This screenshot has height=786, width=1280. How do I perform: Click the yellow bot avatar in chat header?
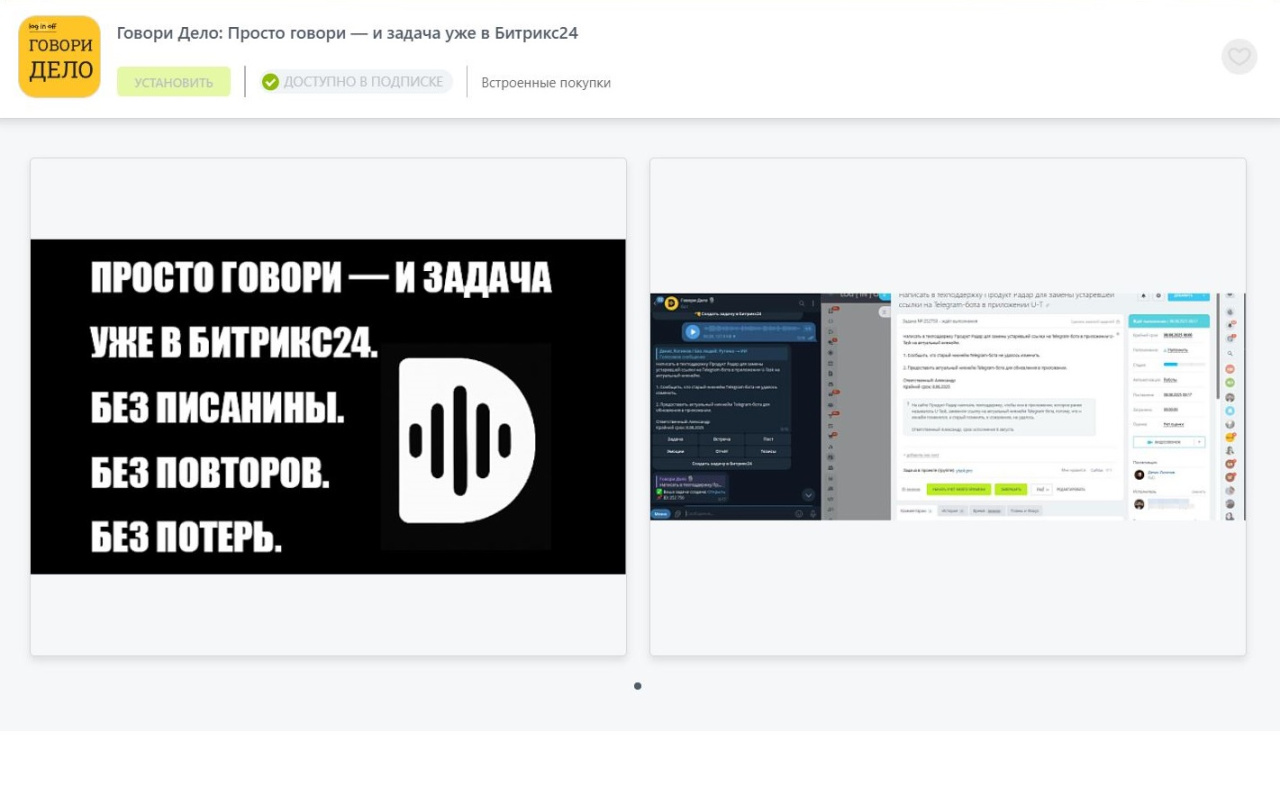(671, 303)
